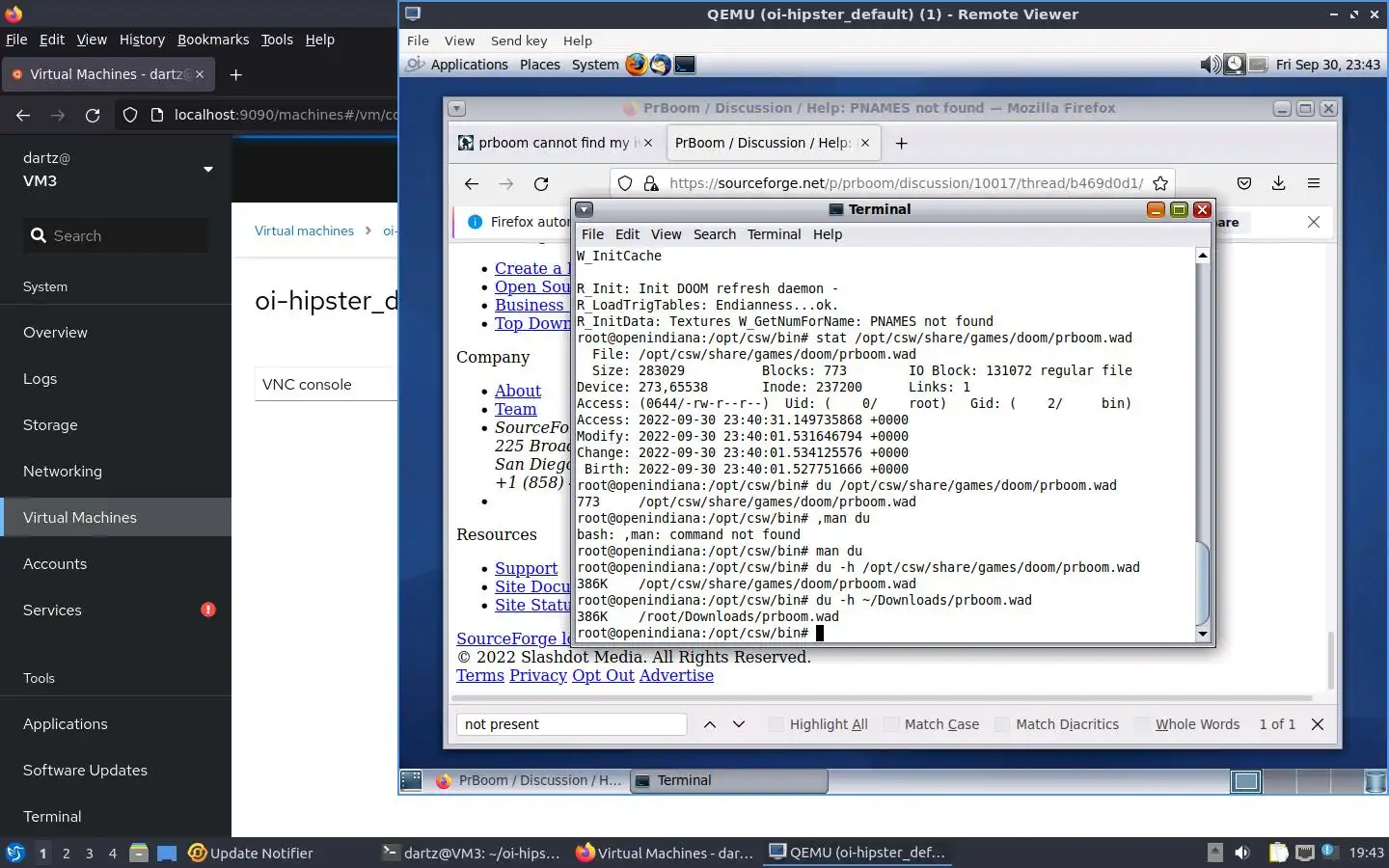Open the host taskbar start menu icon

click(15, 853)
